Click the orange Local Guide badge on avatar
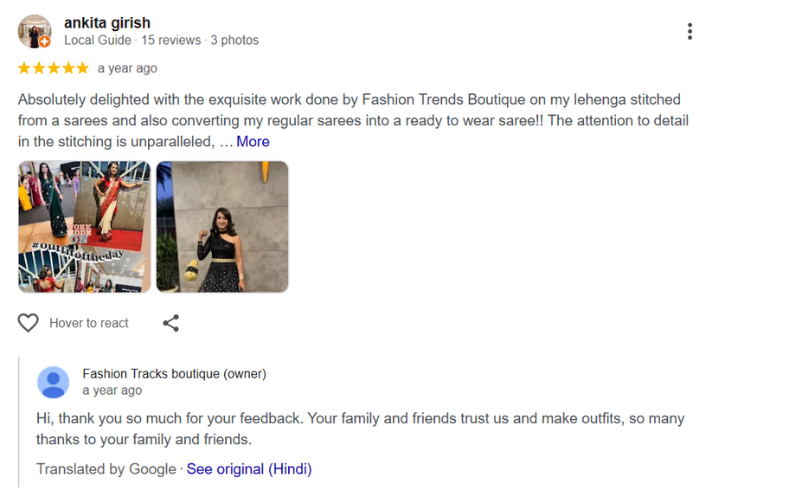 point(45,42)
